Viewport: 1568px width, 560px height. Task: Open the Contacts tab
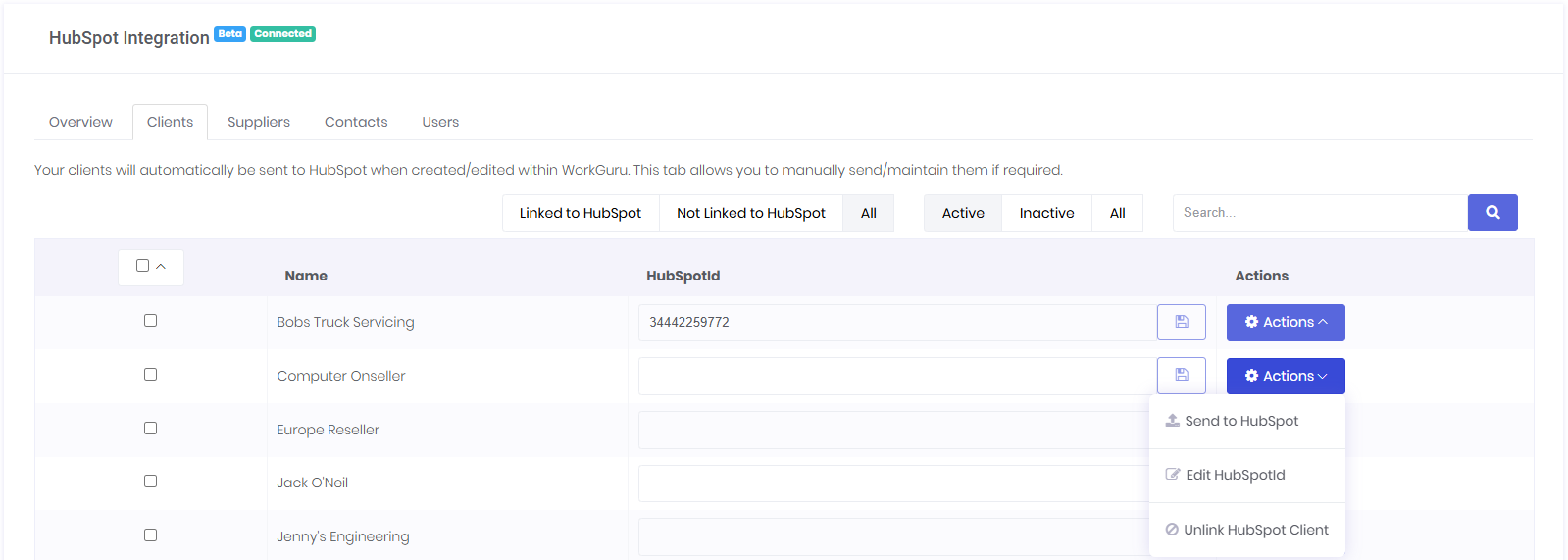(356, 122)
